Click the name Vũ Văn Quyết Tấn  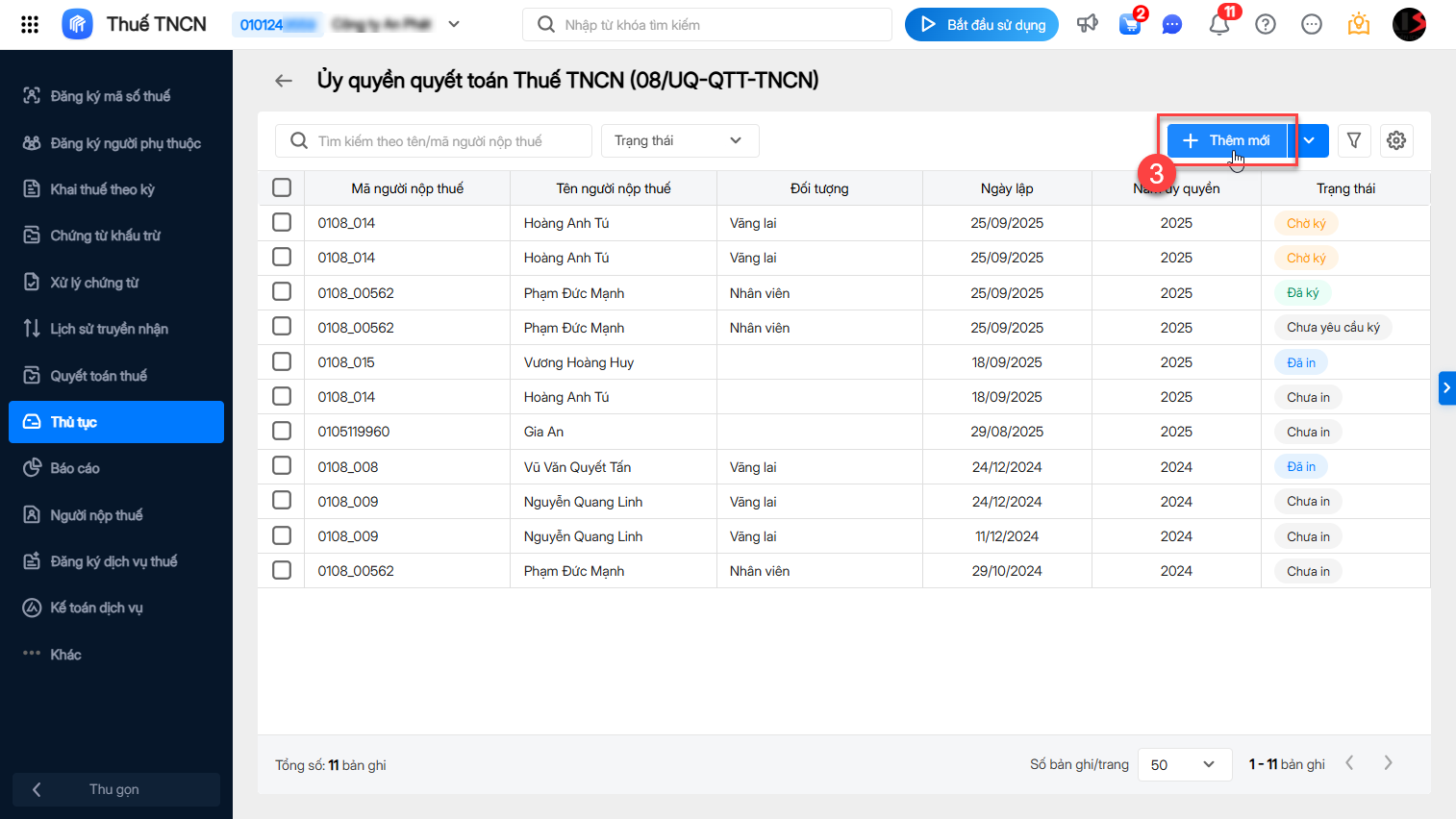tap(577, 467)
